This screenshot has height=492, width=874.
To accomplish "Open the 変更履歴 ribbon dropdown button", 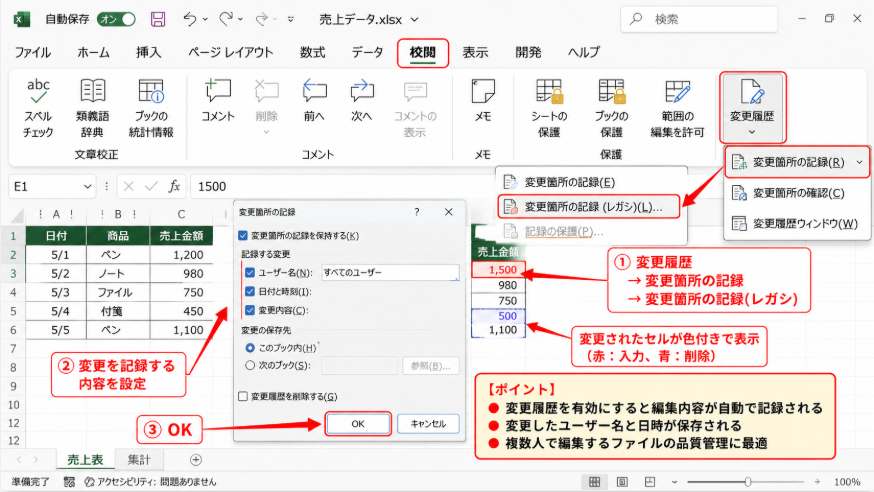I will pyautogui.click(x=752, y=107).
